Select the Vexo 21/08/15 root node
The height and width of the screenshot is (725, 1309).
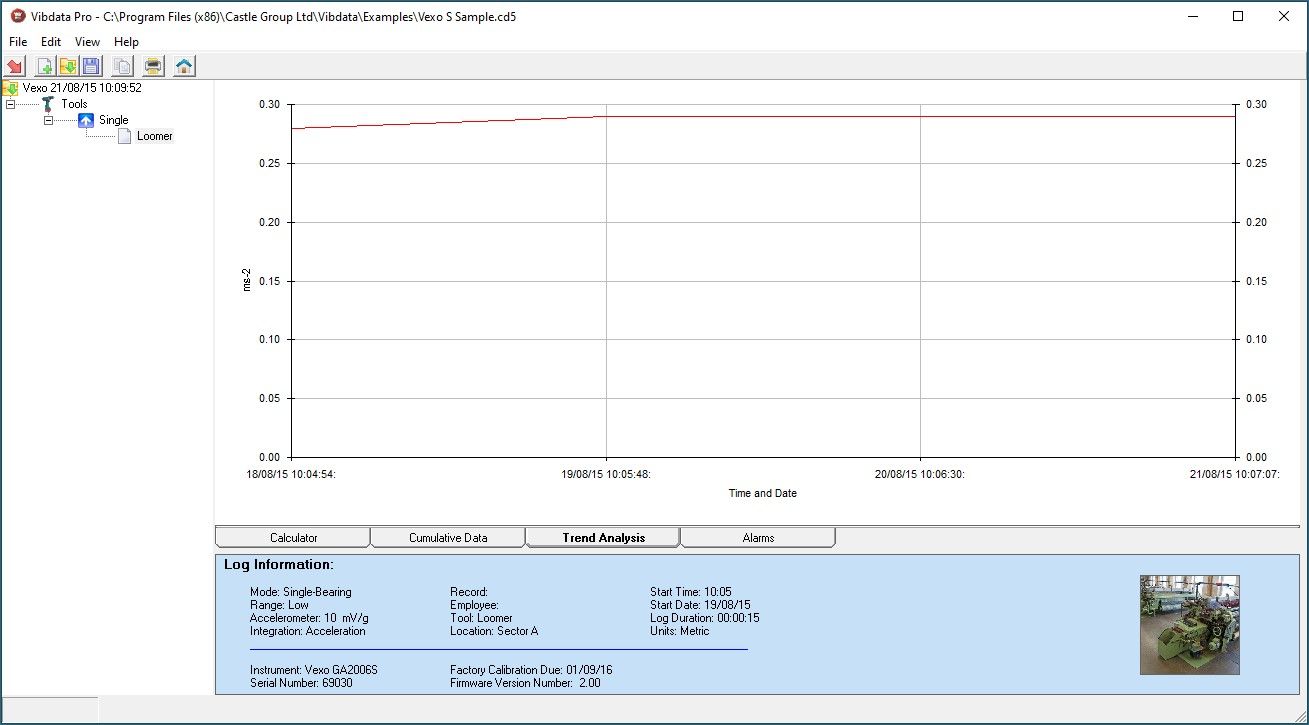(82, 88)
